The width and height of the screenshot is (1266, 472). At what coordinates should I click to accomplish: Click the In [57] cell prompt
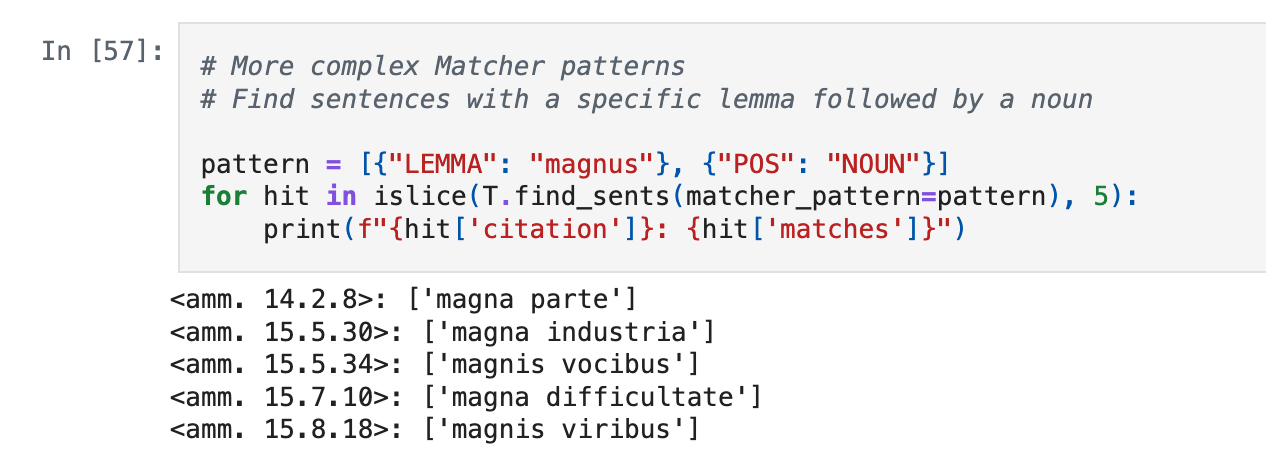click(x=102, y=50)
